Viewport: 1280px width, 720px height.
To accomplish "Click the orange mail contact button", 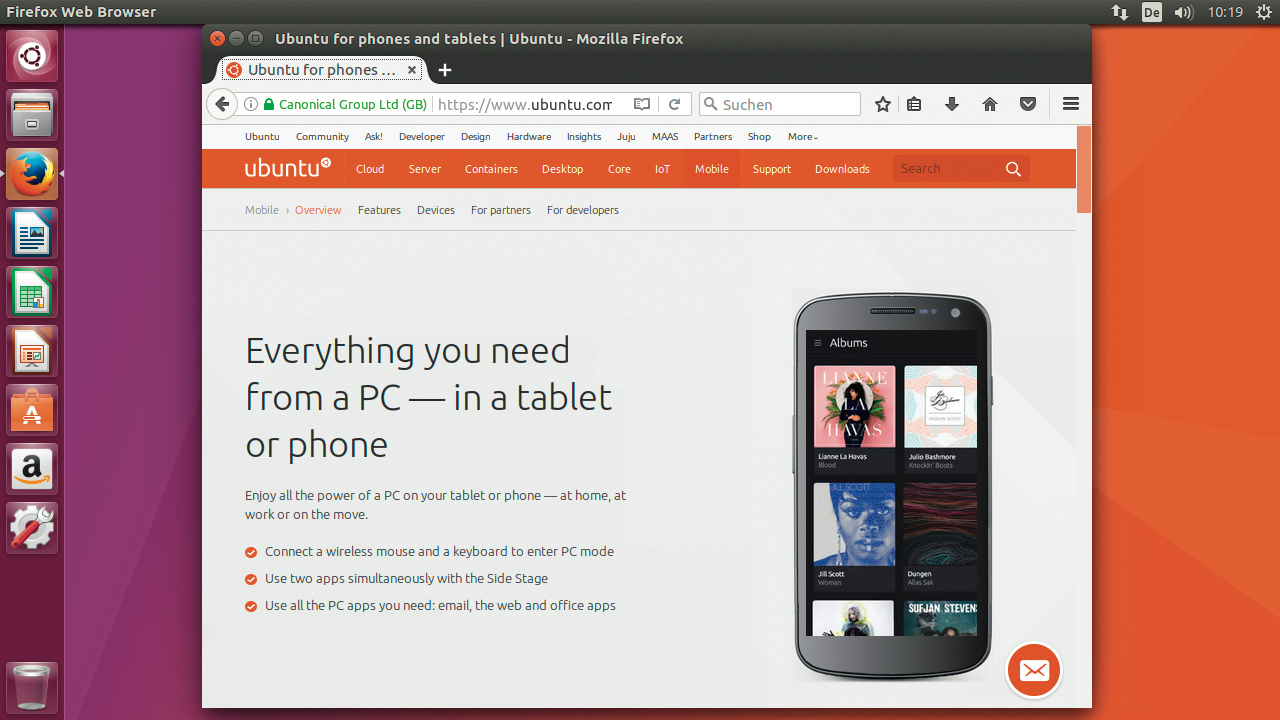I will pos(1034,670).
